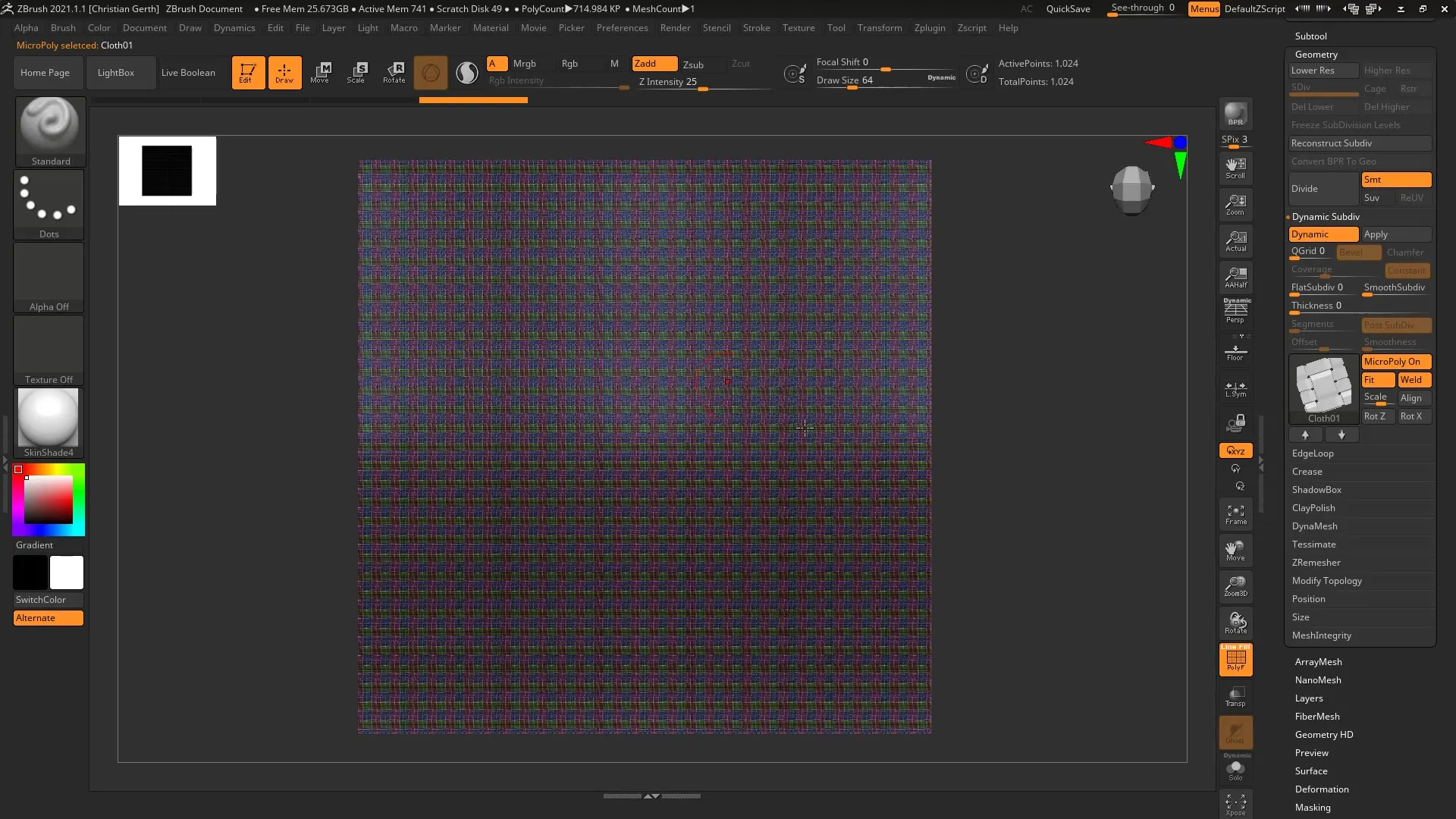Open the Tool menu

point(836,28)
